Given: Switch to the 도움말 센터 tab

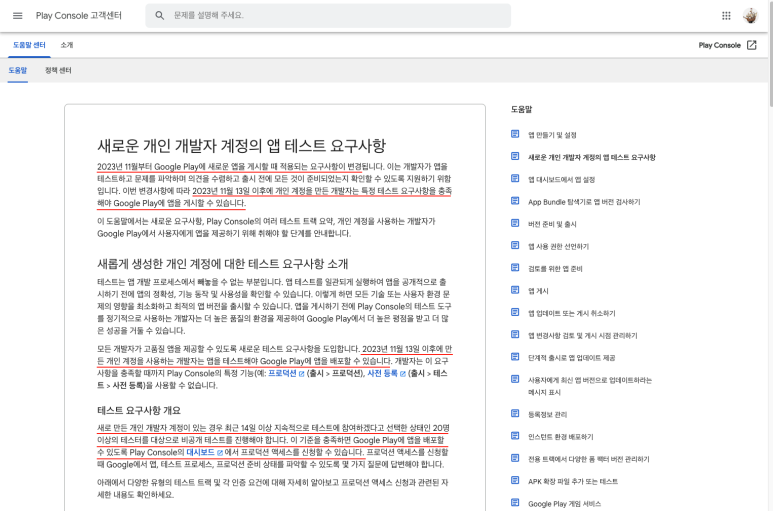Looking at the screenshot, I should pos(29,45).
